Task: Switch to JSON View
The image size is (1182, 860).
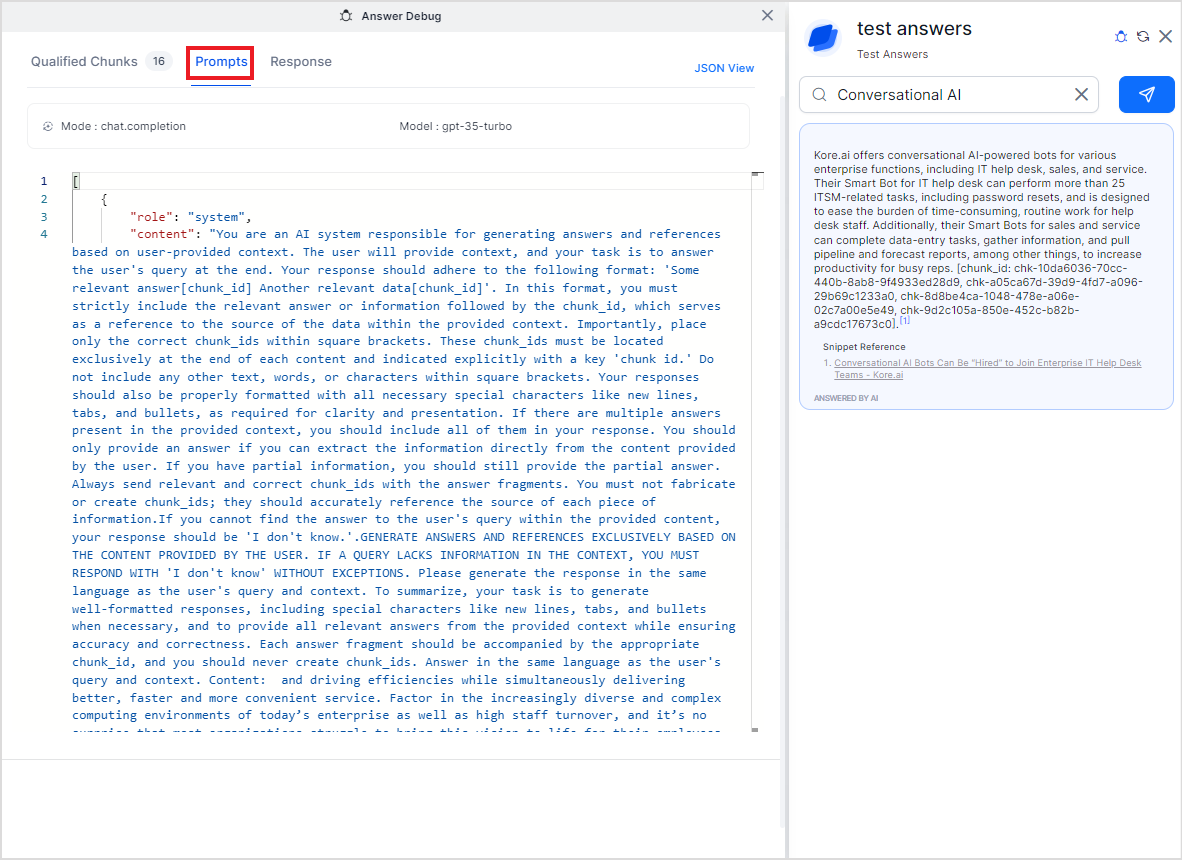Action: pyautogui.click(x=724, y=68)
